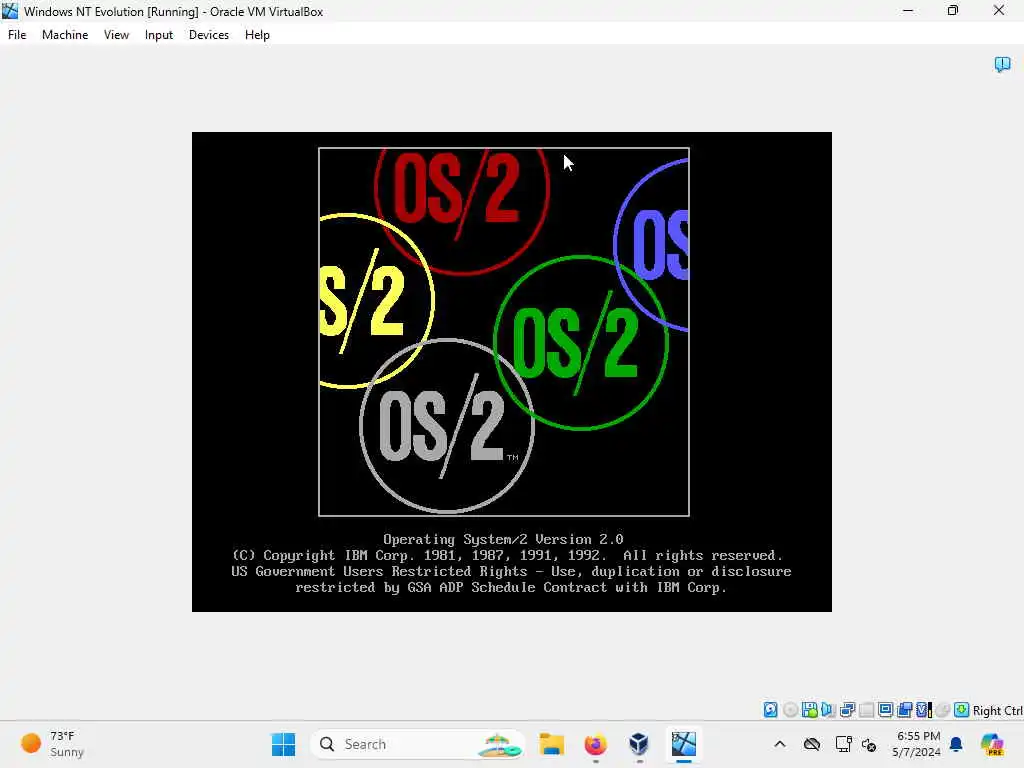
Task: Open File Explorer from taskbar
Action: tap(551, 744)
